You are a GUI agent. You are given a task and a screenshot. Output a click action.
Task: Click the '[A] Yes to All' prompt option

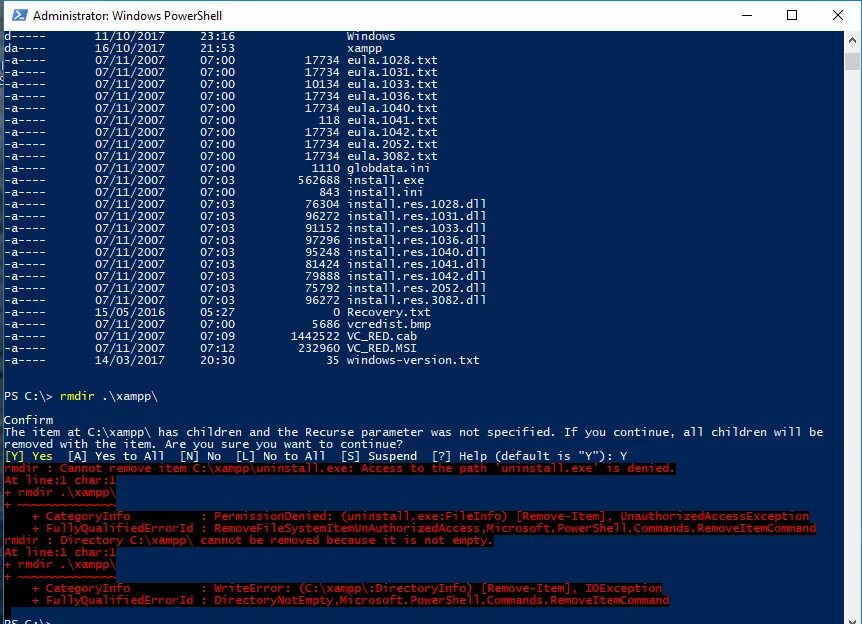point(116,456)
